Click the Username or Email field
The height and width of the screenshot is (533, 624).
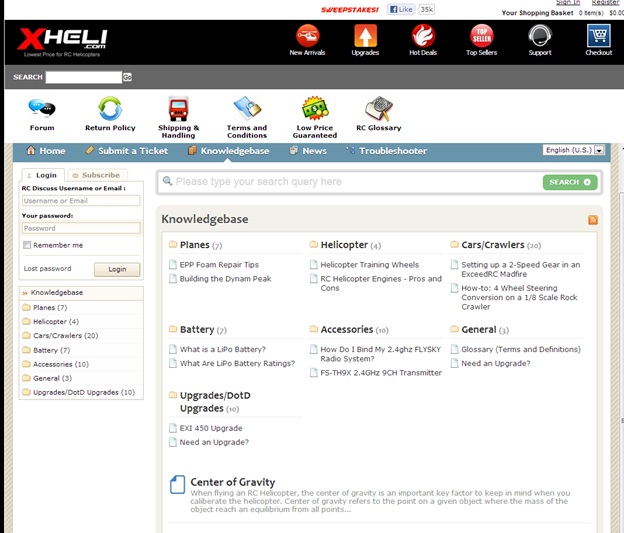pos(81,201)
